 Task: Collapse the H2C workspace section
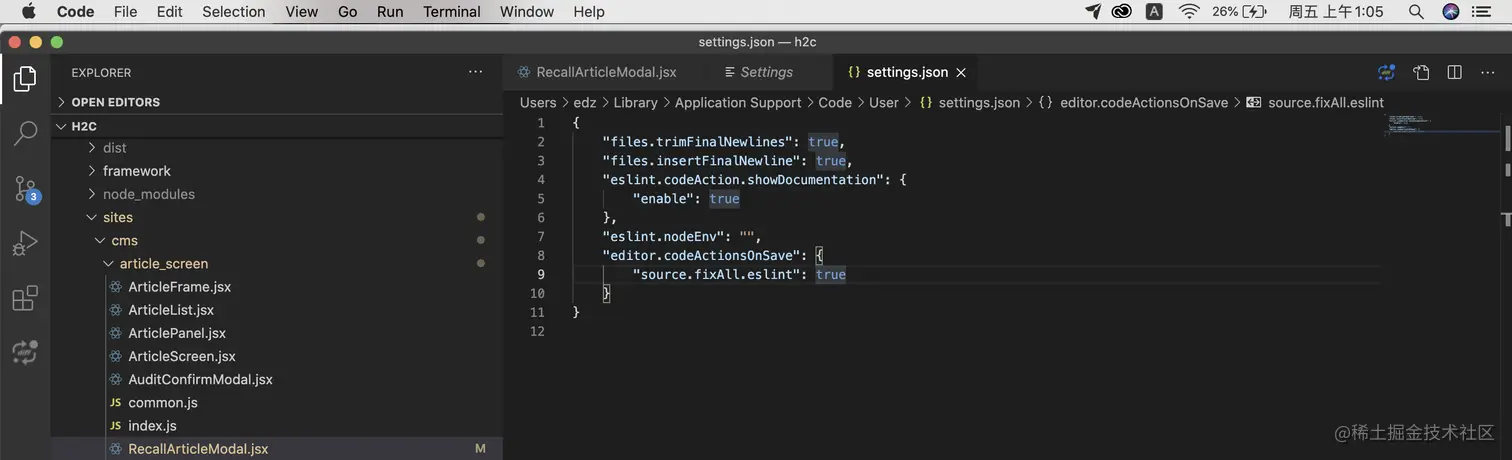pyautogui.click(x=277, y=126)
